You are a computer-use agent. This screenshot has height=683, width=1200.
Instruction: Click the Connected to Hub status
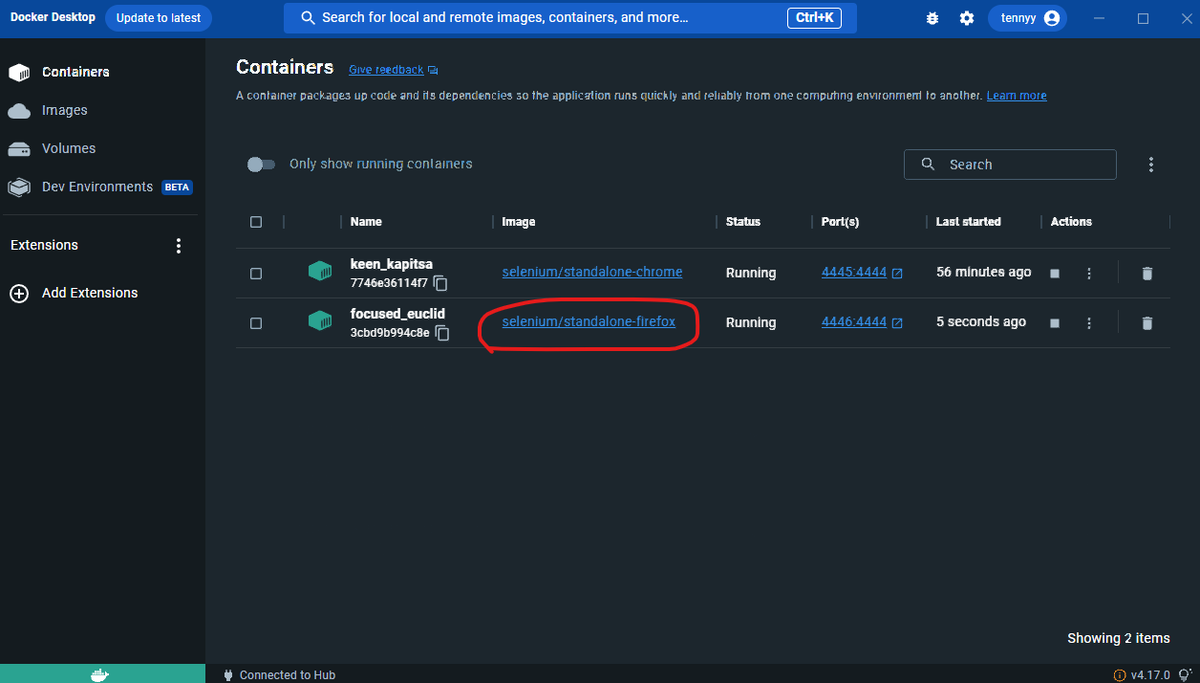tap(279, 675)
